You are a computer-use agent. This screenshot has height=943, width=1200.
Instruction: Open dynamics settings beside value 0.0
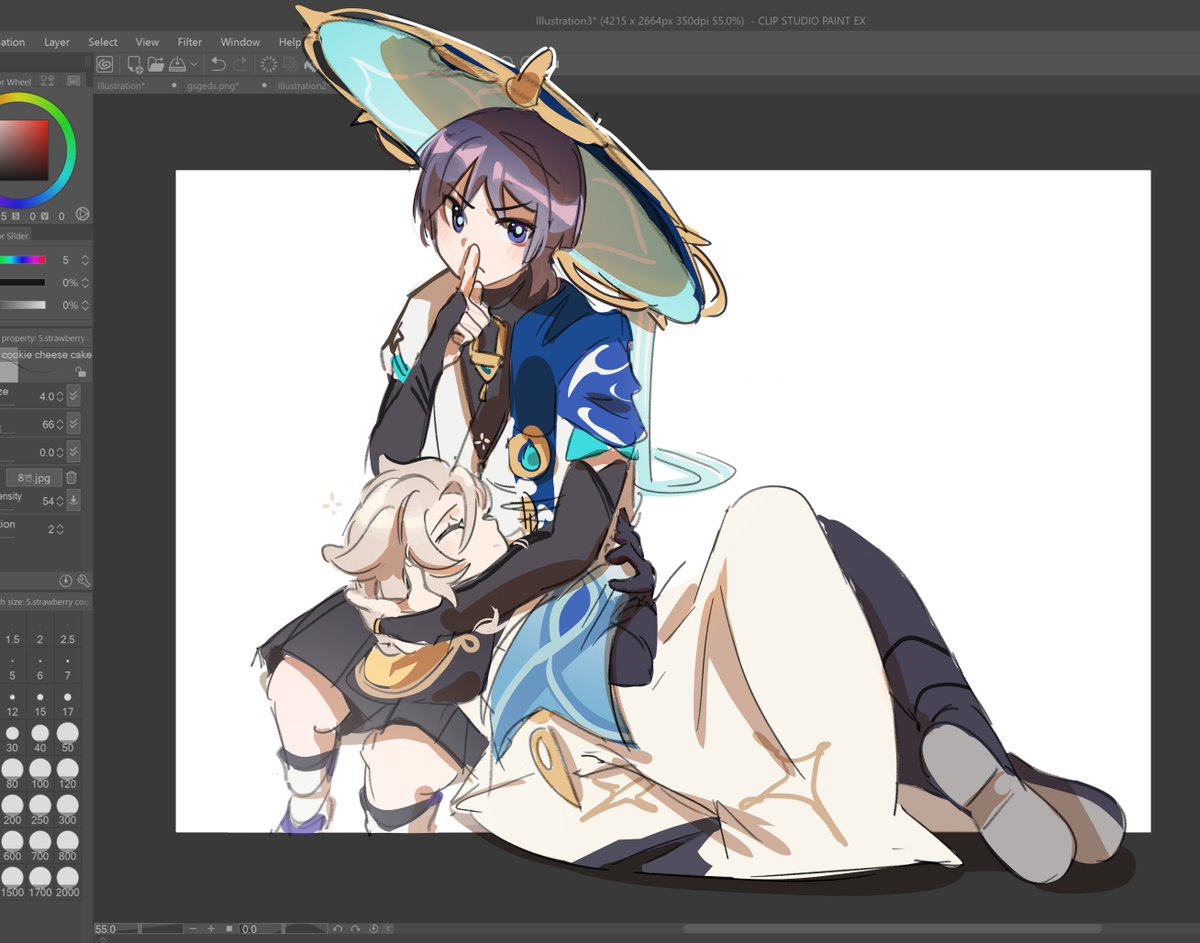tap(74, 452)
